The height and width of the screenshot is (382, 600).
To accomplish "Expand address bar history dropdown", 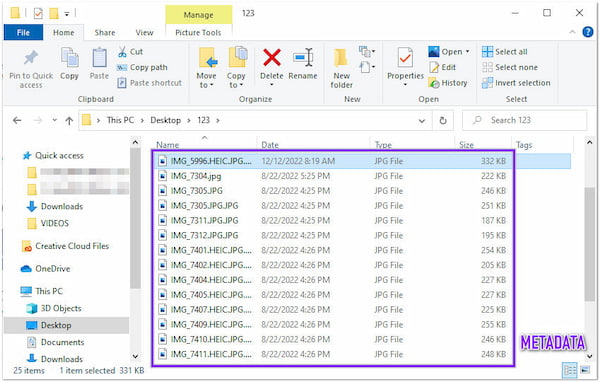I will (422, 121).
